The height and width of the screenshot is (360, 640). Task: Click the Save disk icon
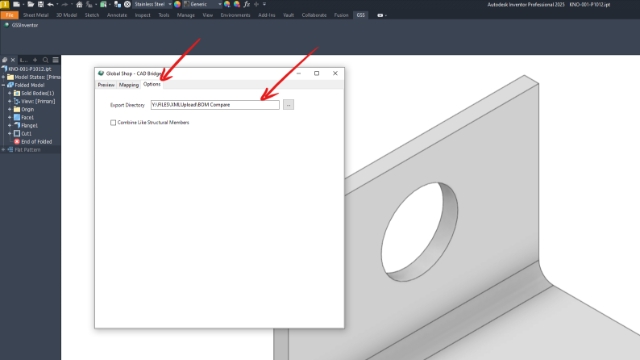41,4
